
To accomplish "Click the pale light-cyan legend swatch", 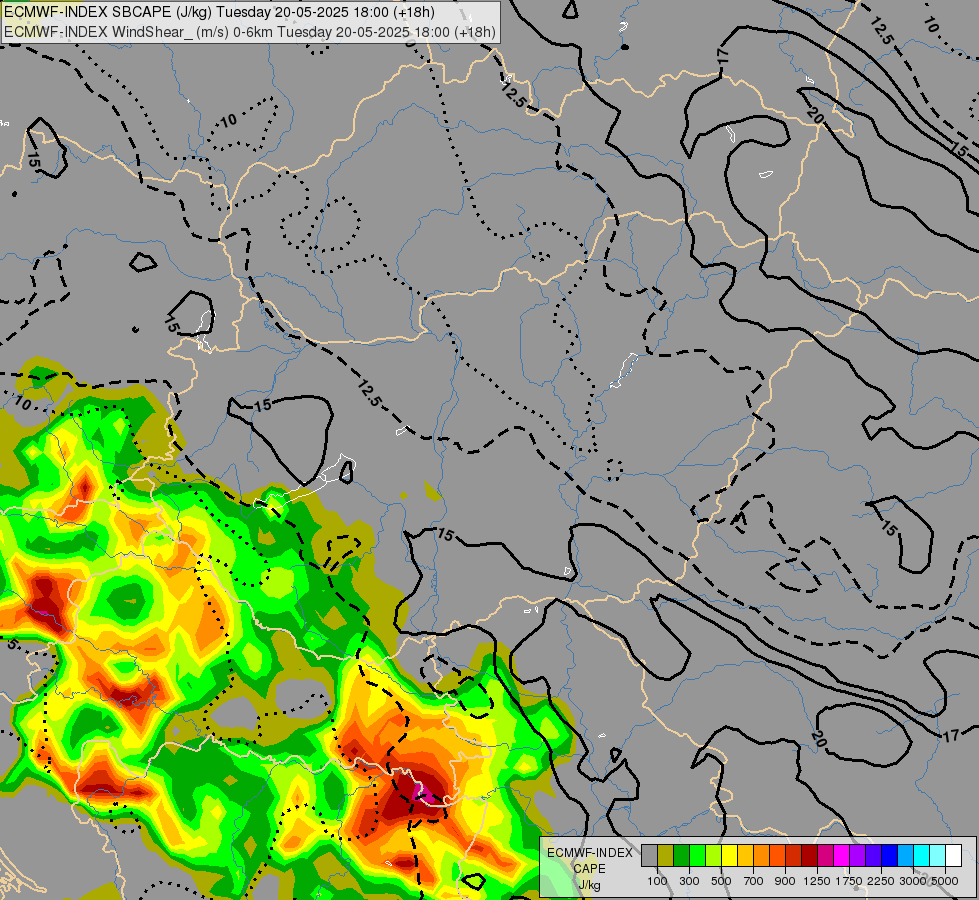I will (937, 856).
